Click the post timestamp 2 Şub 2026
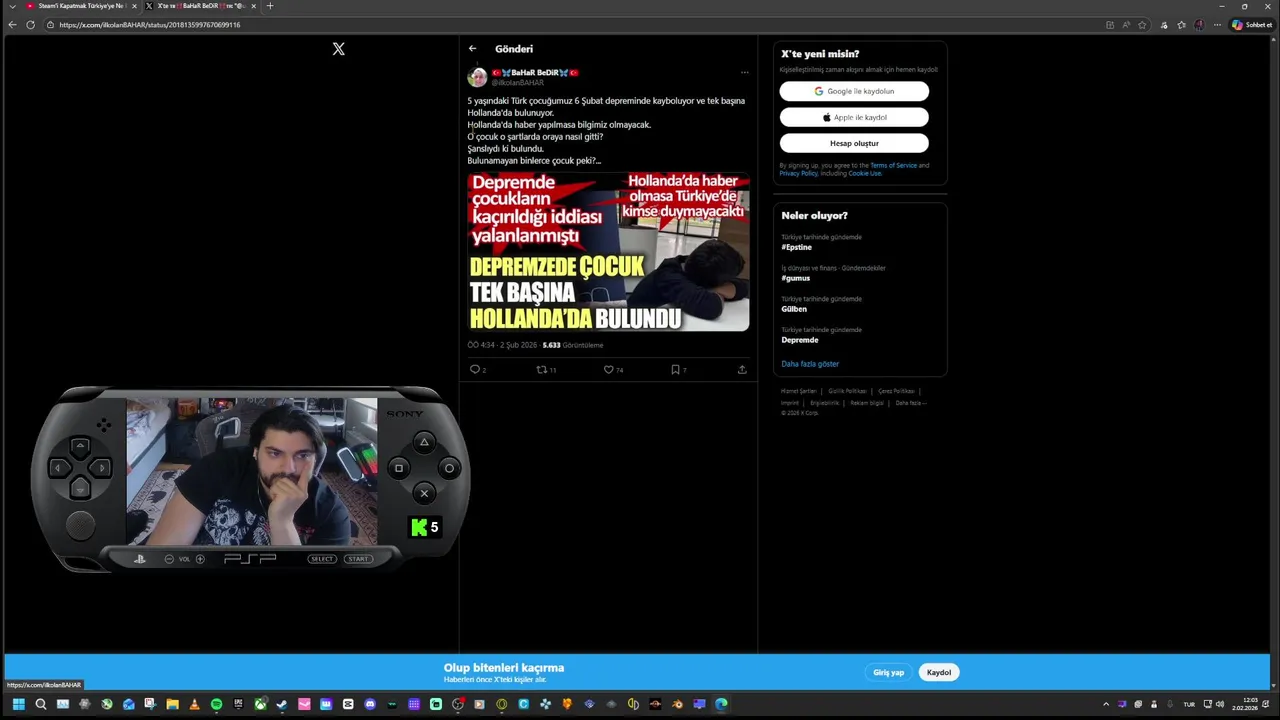This screenshot has height=720, width=1280. coord(502,345)
